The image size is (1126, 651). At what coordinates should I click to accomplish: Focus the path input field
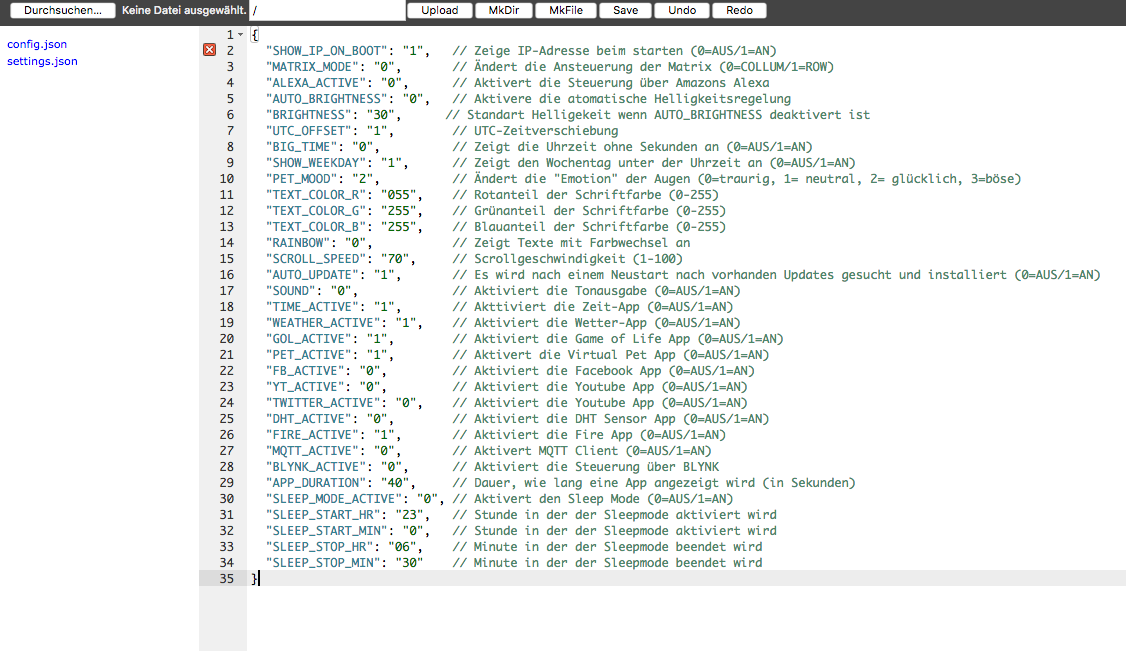[x=326, y=10]
